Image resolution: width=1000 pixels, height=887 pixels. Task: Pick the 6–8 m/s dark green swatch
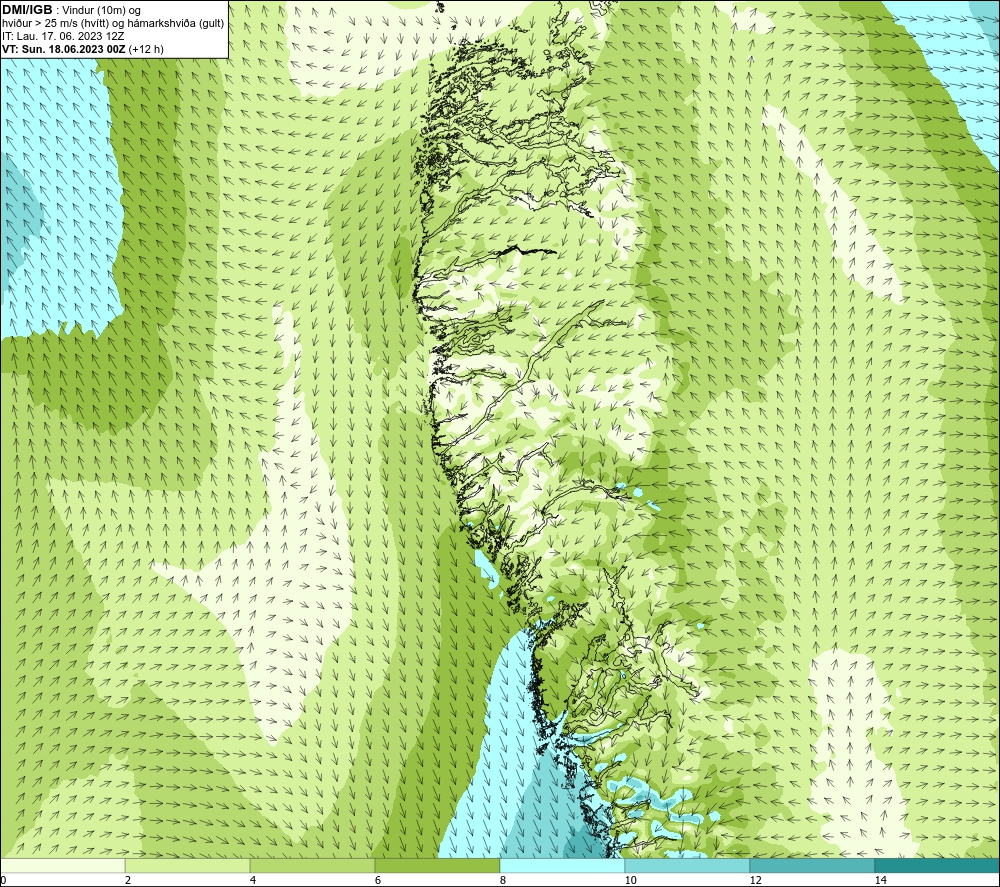(438, 865)
